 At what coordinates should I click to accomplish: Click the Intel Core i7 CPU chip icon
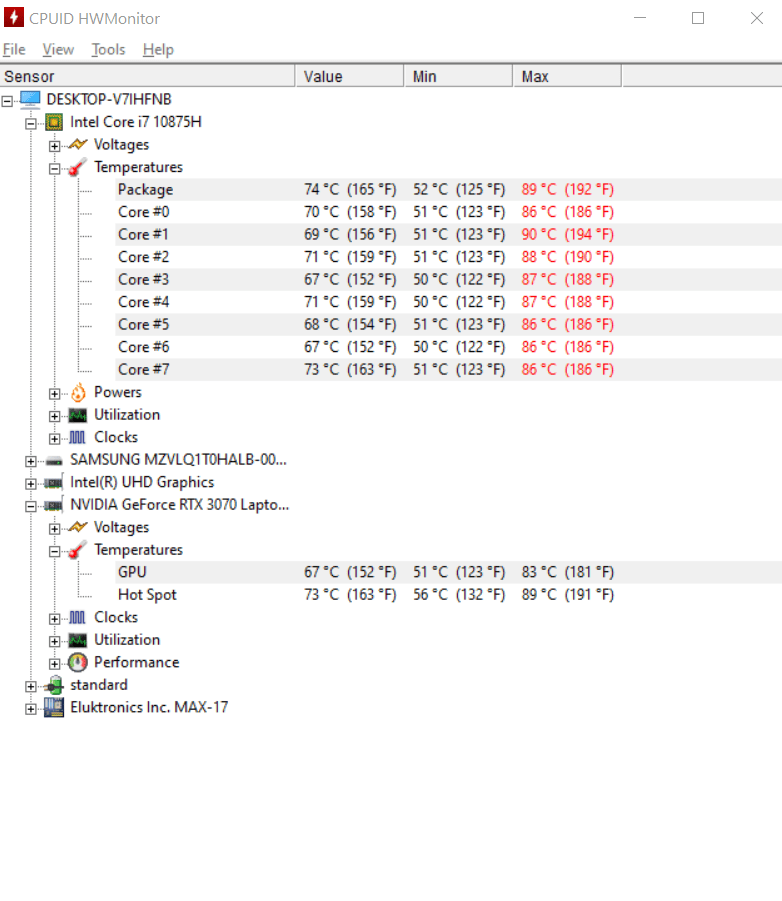[x=54, y=122]
